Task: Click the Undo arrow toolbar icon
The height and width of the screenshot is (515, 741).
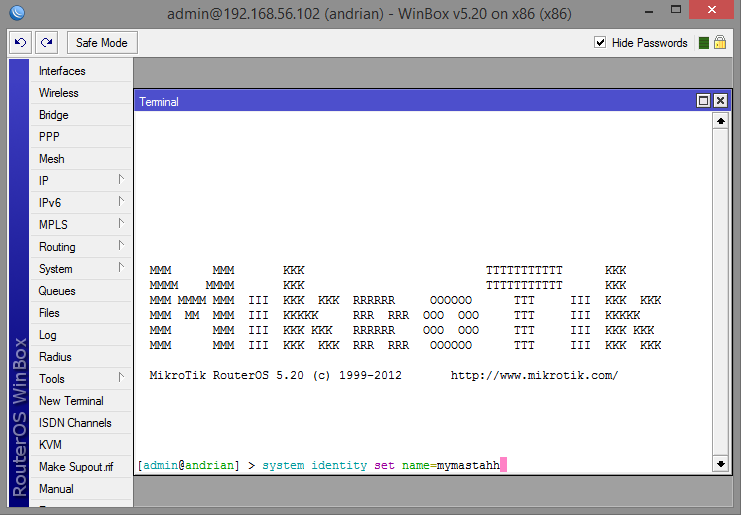Action: coord(21,43)
